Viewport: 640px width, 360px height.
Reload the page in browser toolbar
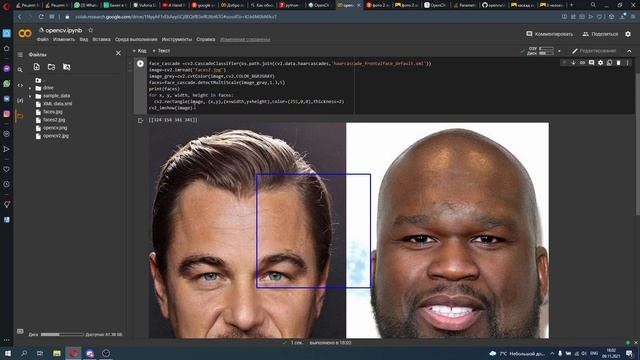41,17
